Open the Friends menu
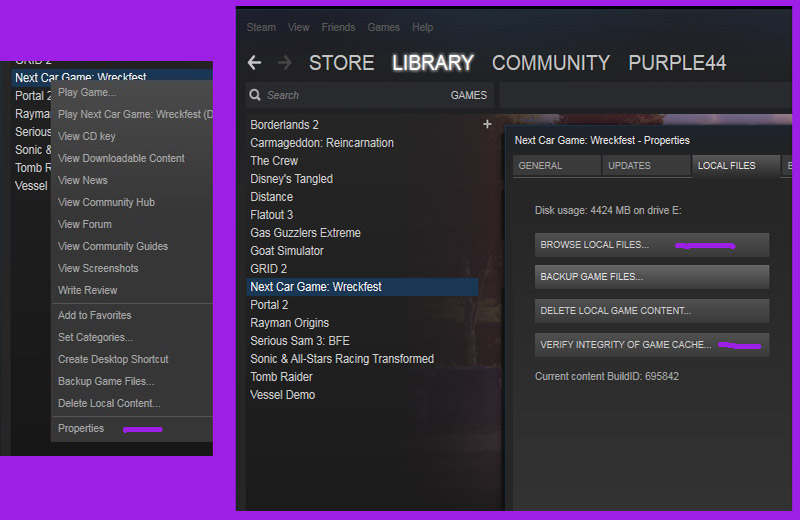 [338, 27]
